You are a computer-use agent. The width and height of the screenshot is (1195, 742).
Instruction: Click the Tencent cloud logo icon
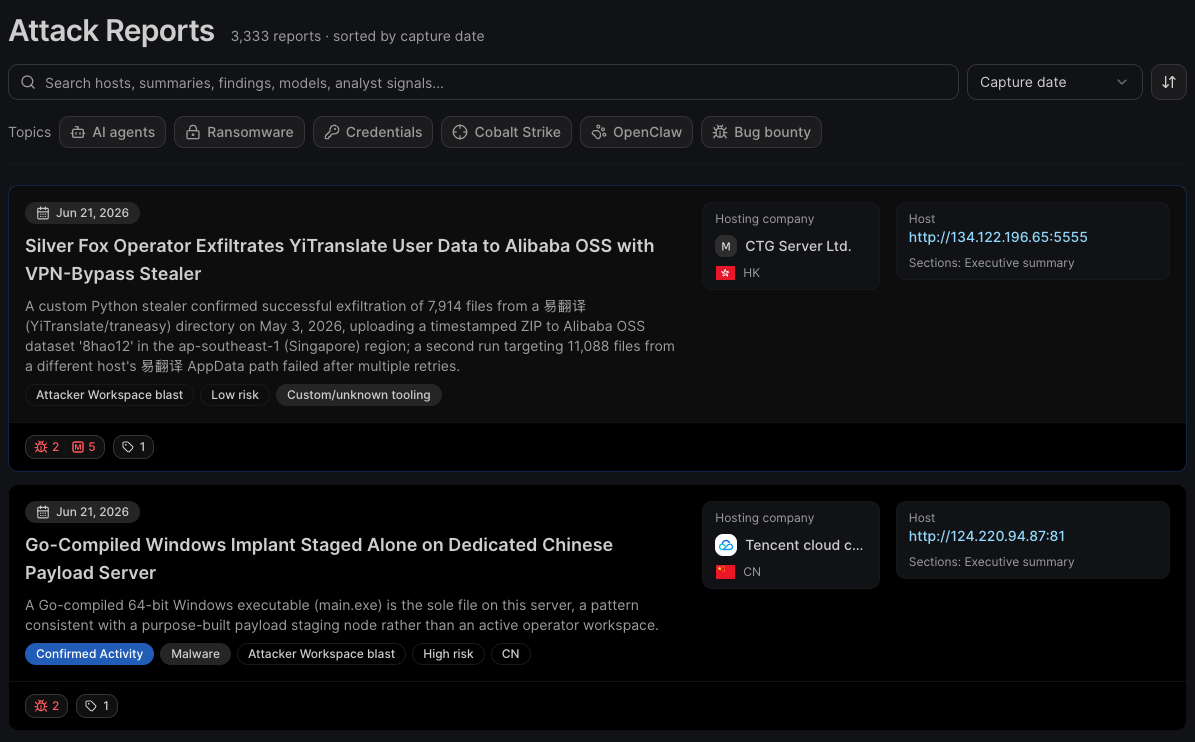click(x=726, y=545)
